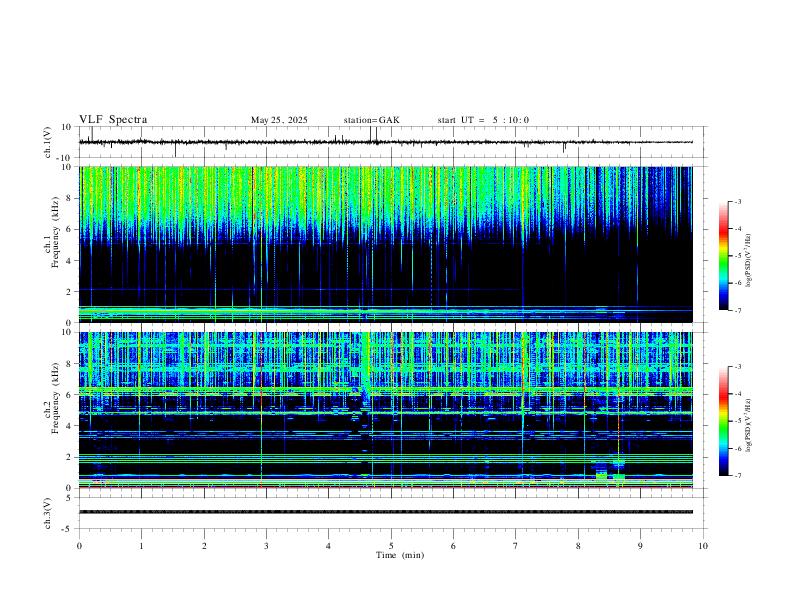792x612 pixels.
Task: Click the "VLF Spectra" plot title
Action: [x=113, y=120]
